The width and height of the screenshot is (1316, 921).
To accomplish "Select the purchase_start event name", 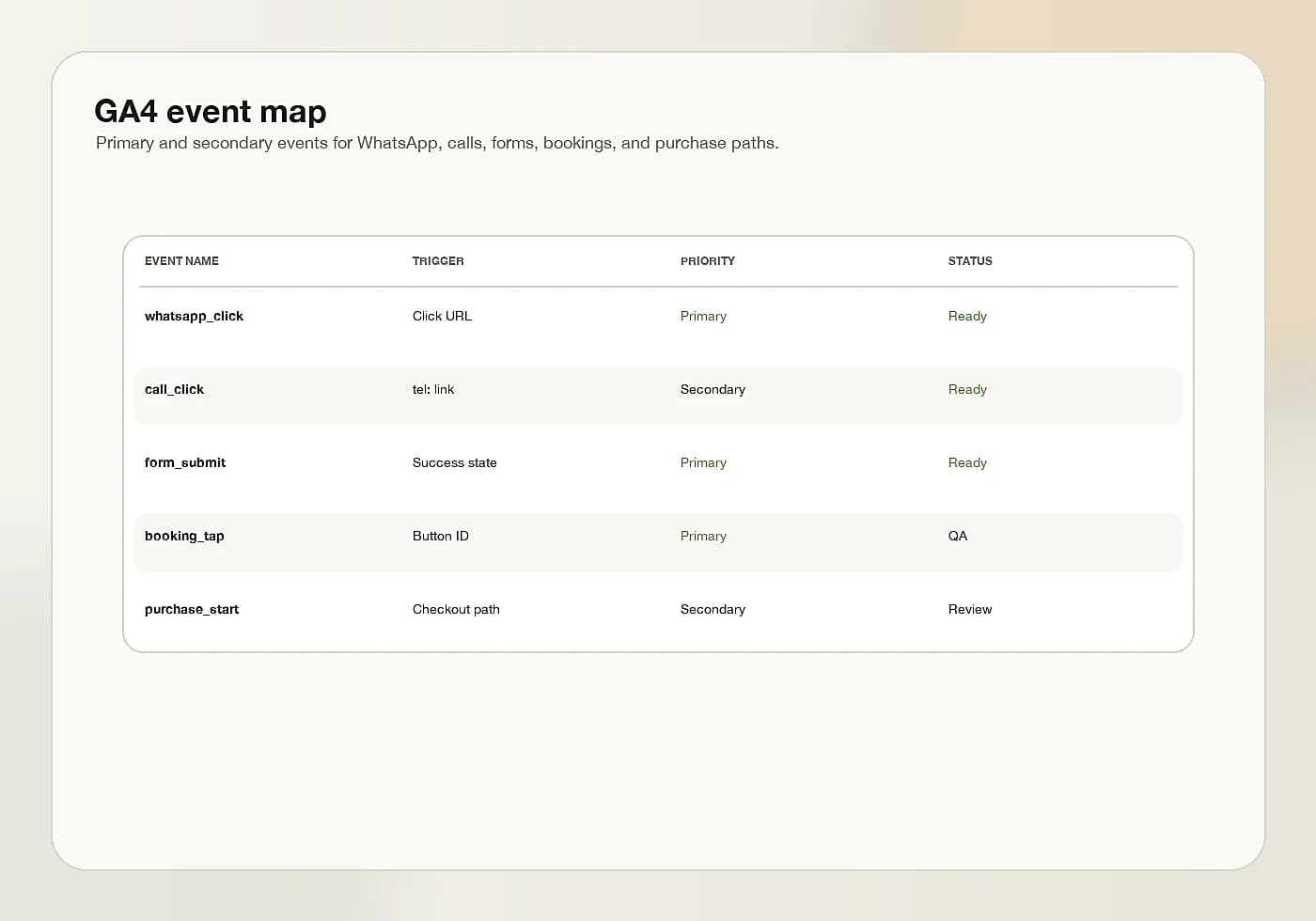I will point(192,609).
